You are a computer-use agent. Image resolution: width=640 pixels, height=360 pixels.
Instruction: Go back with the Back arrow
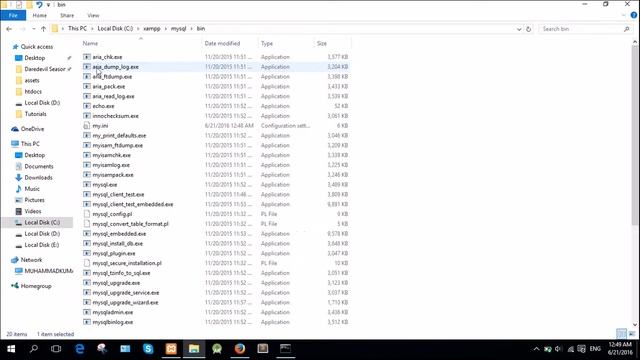[9, 29]
